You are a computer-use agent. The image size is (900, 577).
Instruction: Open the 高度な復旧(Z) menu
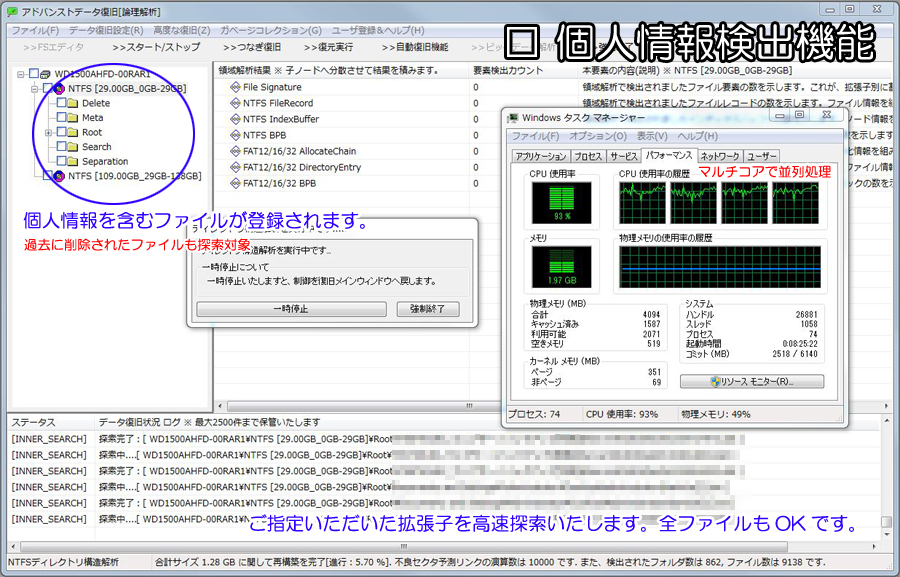click(181, 30)
